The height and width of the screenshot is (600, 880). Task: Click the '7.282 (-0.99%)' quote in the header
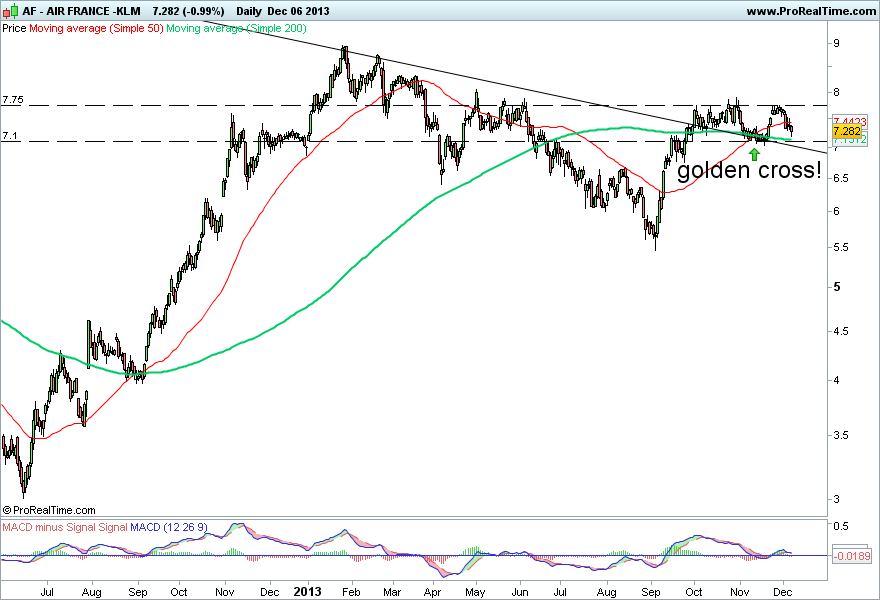click(189, 11)
